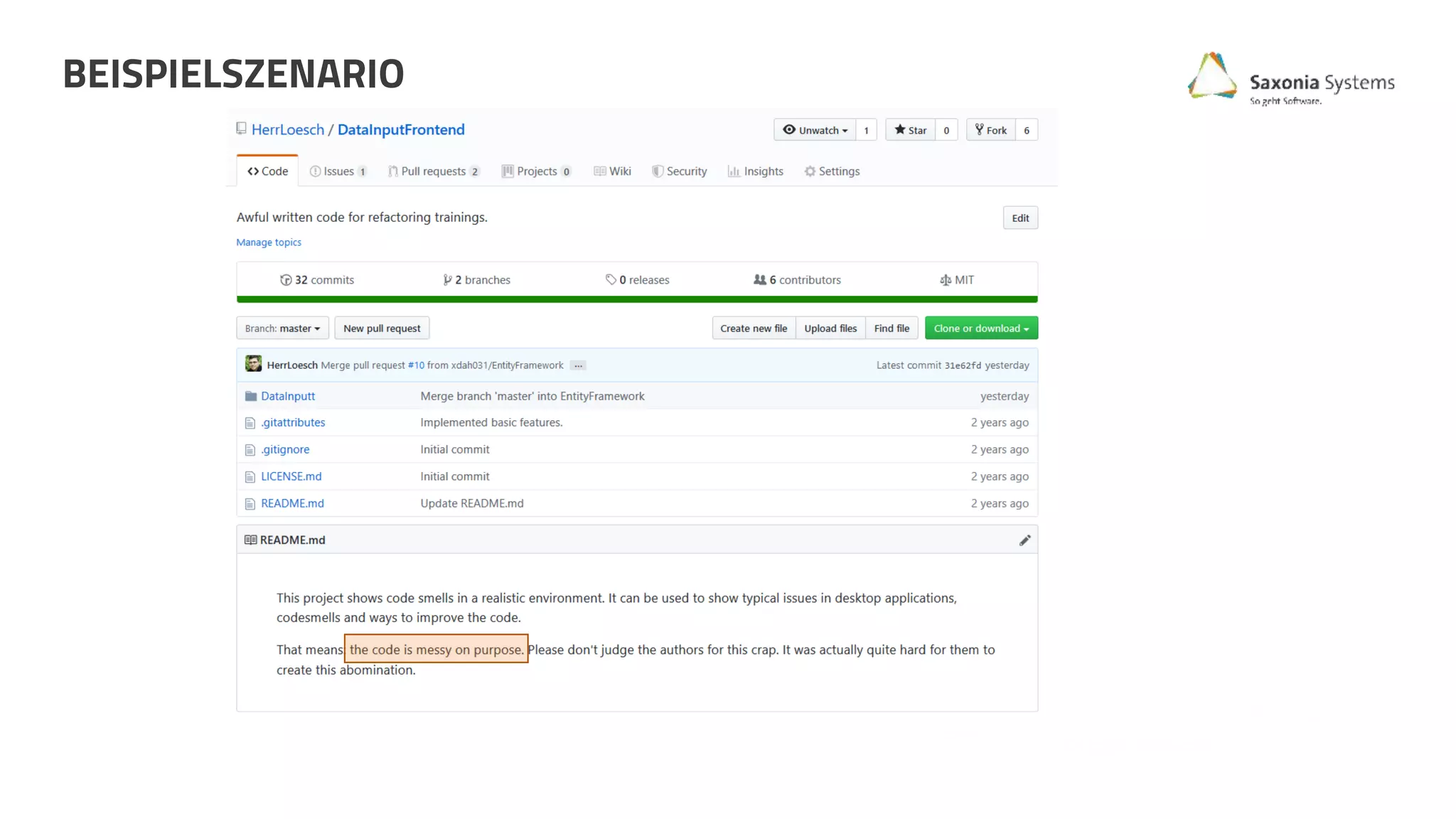1456x819 pixels.
Task: Open the Branch: master dropdown
Action: (282, 328)
